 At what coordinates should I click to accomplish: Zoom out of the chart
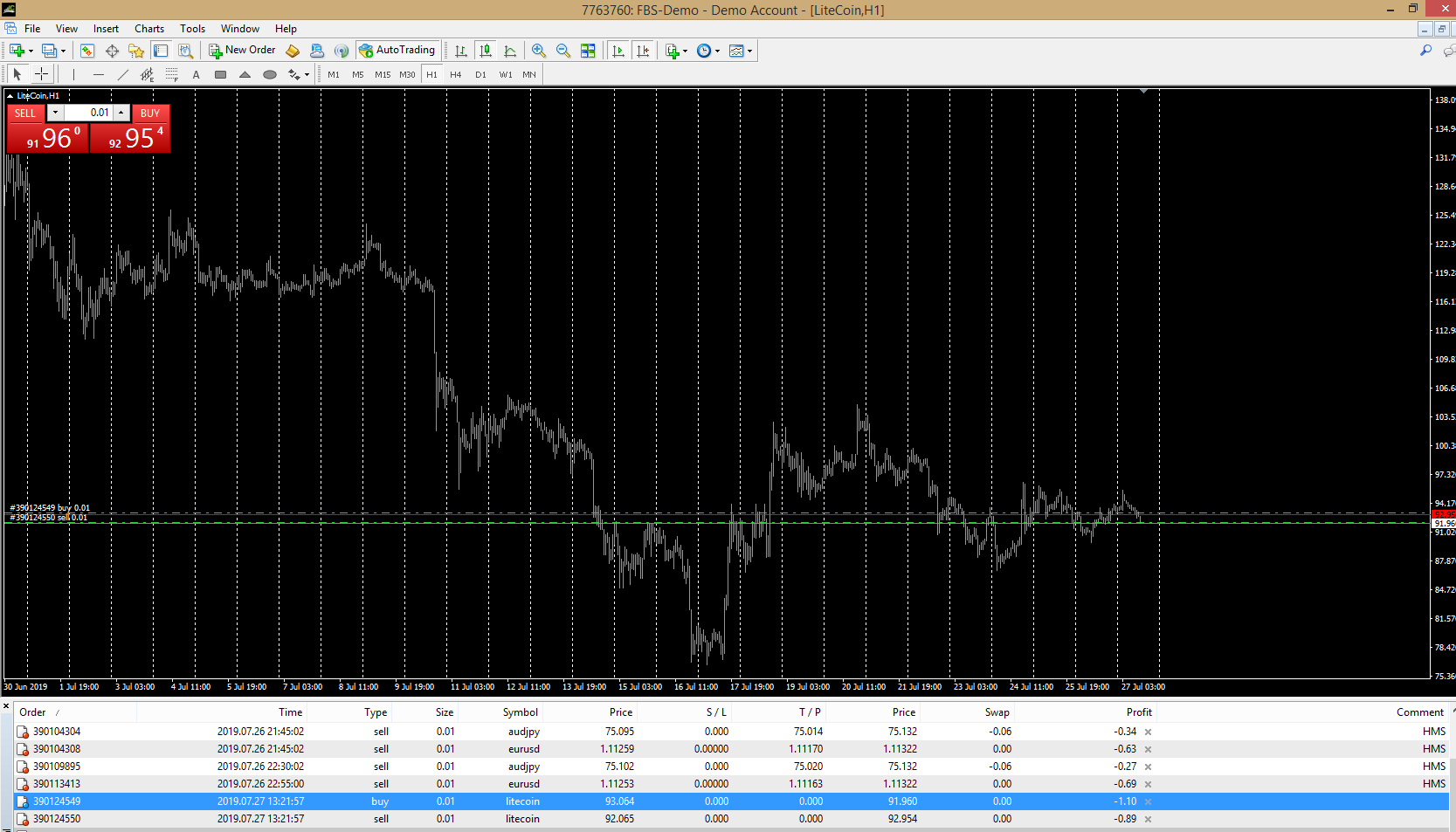tap(562, 51)
